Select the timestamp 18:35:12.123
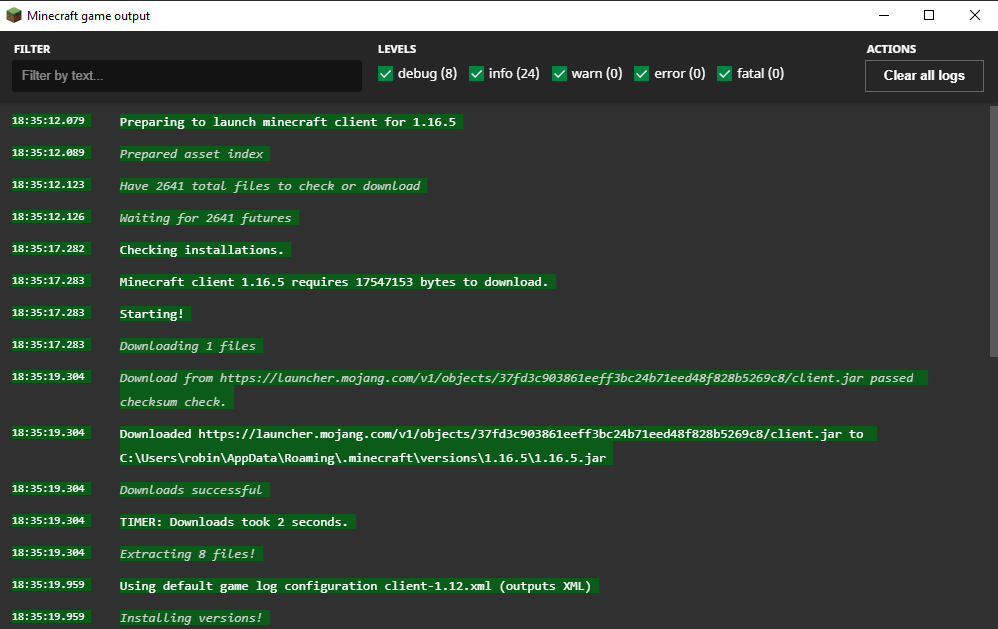Image resolution: width=998 pixels, height=629 pixels. [51, 185]
